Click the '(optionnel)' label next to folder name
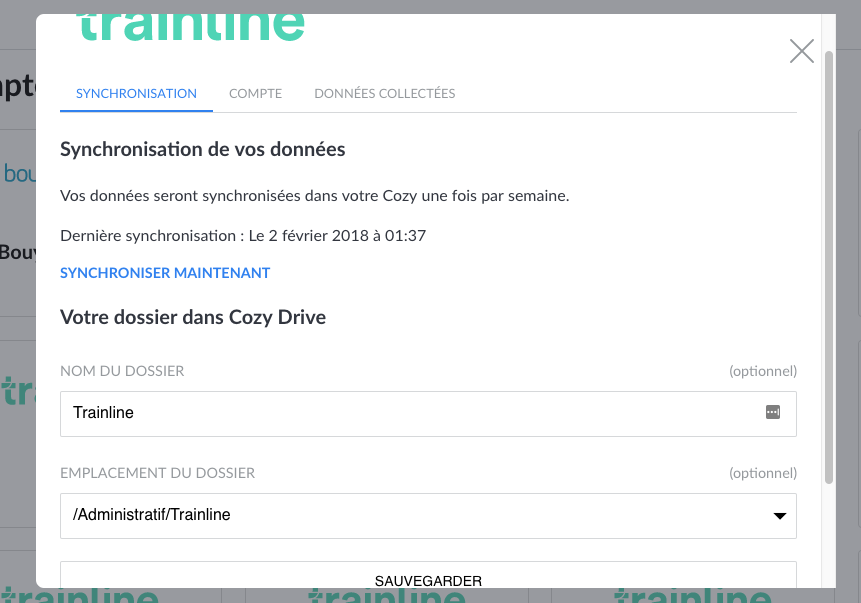This screenshot has width=861, height=603. pyautogui.click(x=763, y=370)
